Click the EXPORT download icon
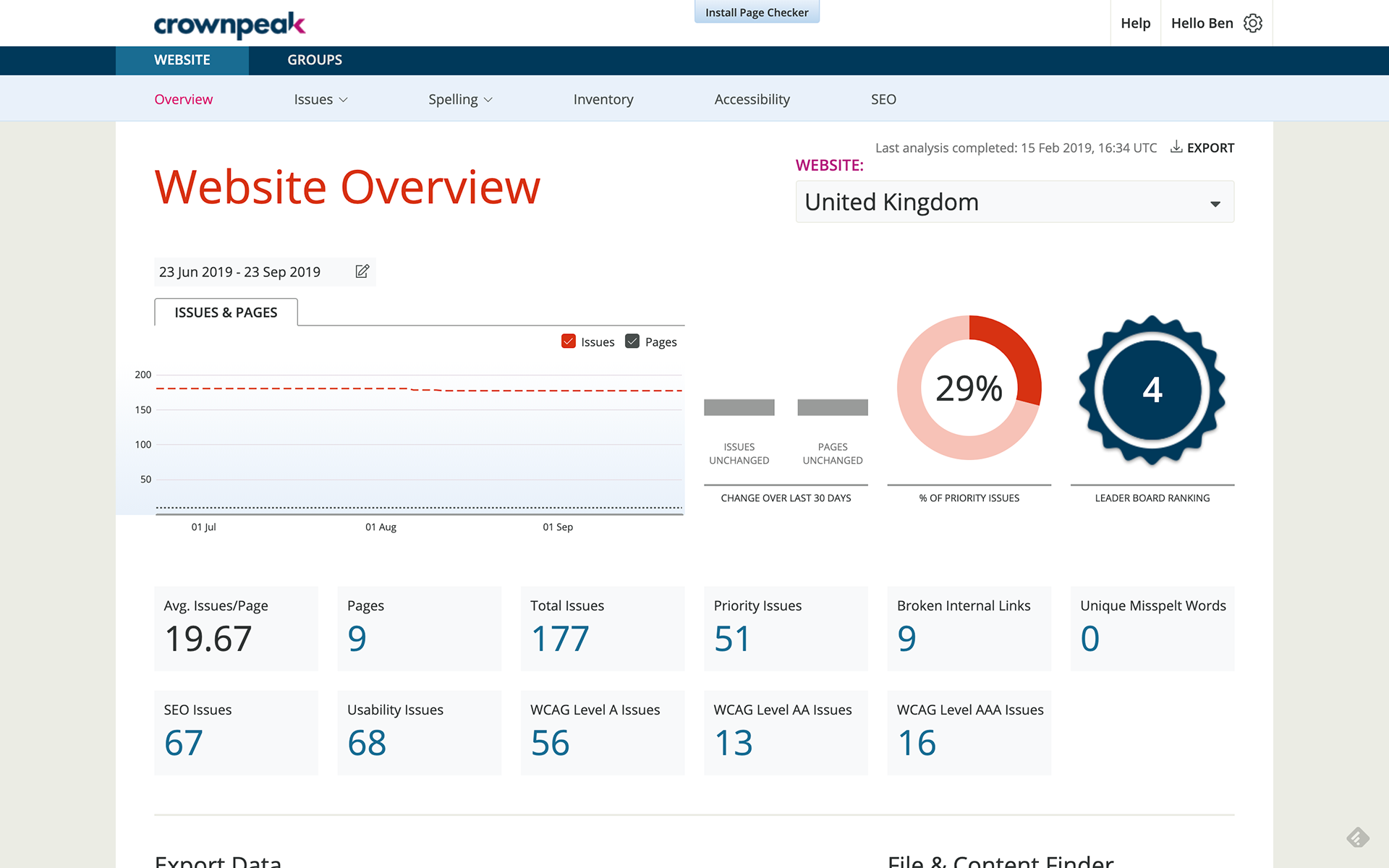 pos(1177,147)
